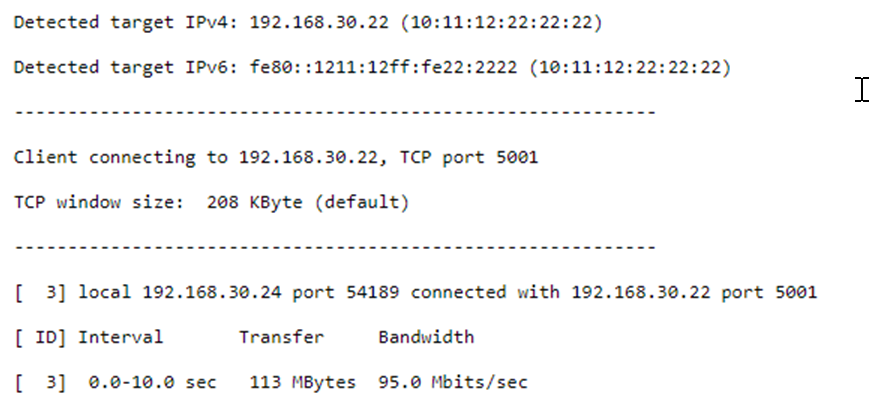The image size is (892, 403).
Task: Click the MAC address on the IPv6 line
Action: coord(628,67)
